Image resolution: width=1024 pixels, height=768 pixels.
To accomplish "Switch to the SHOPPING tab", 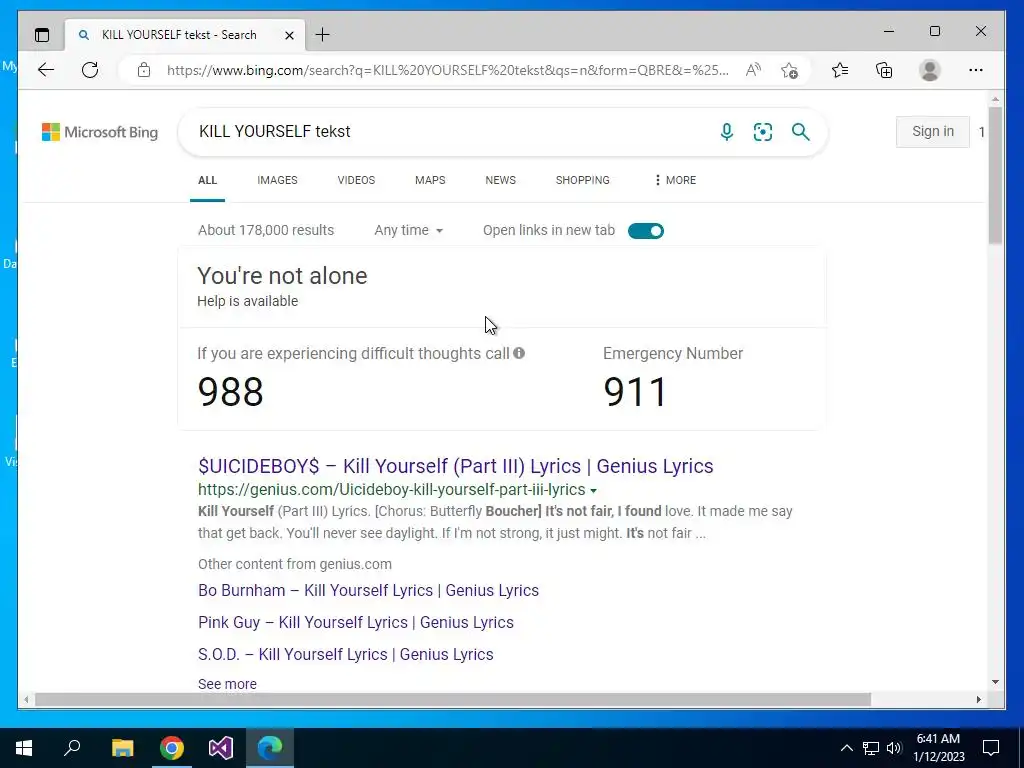I will pos(583,180).
